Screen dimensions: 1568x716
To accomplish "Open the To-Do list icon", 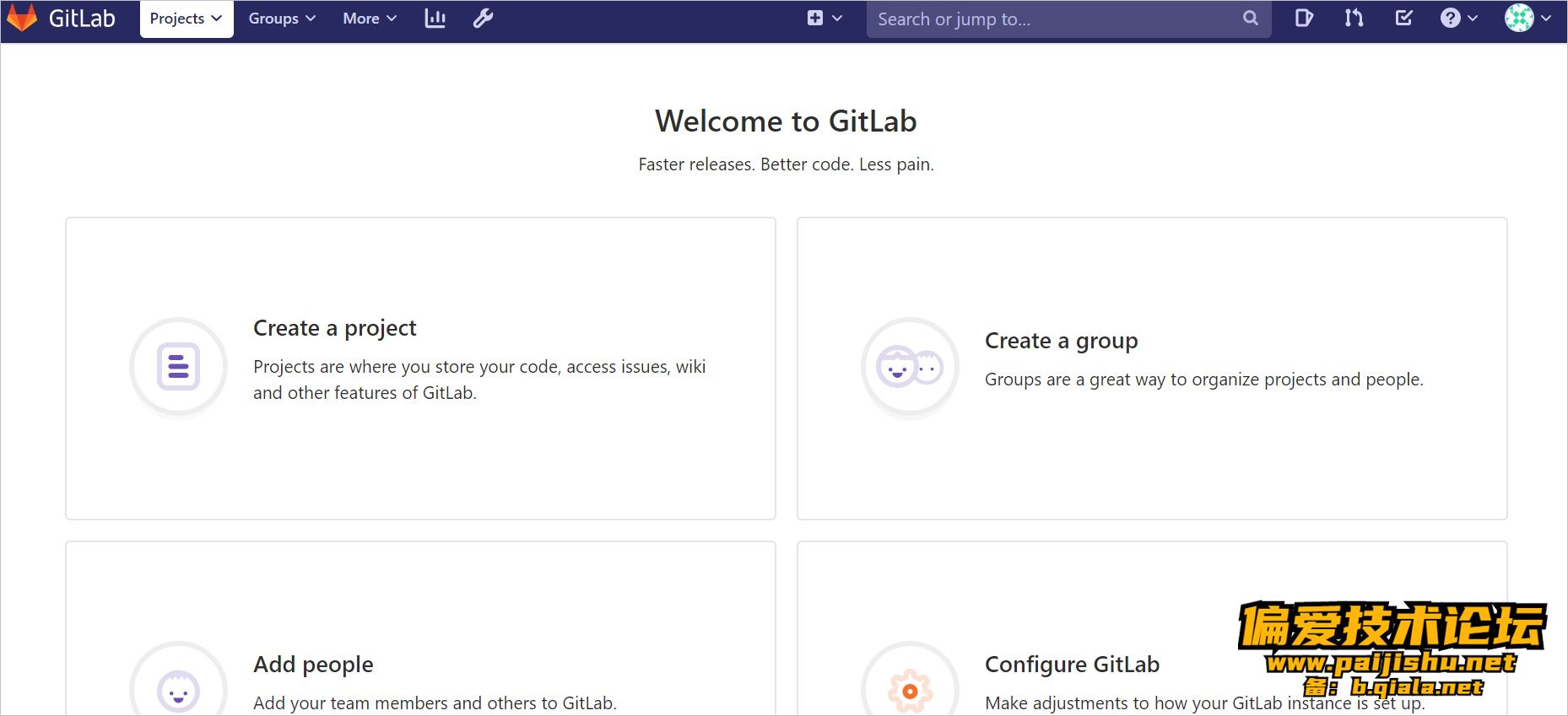I will pyautogui.click(x=1403, y=18).
